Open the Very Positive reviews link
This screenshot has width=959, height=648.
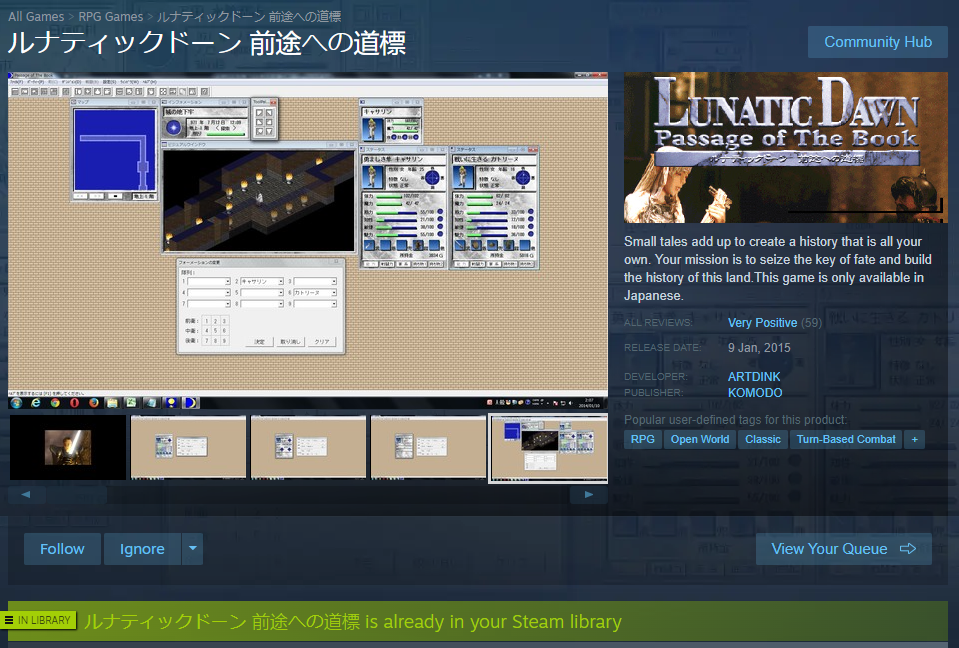tap(762, 323)
